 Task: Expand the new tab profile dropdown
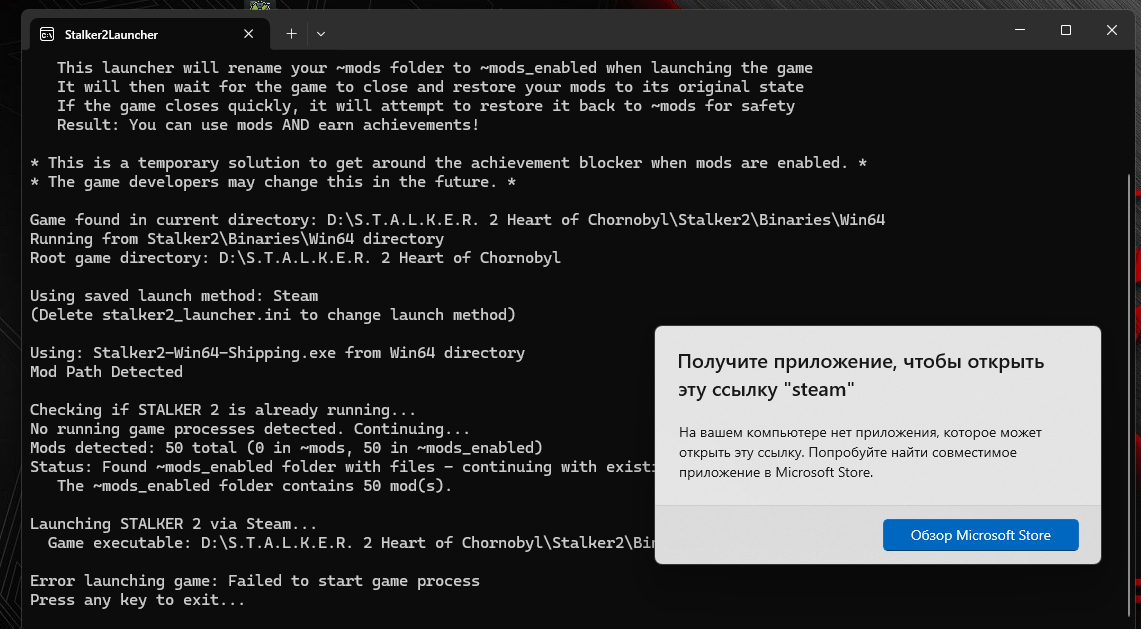321,33
